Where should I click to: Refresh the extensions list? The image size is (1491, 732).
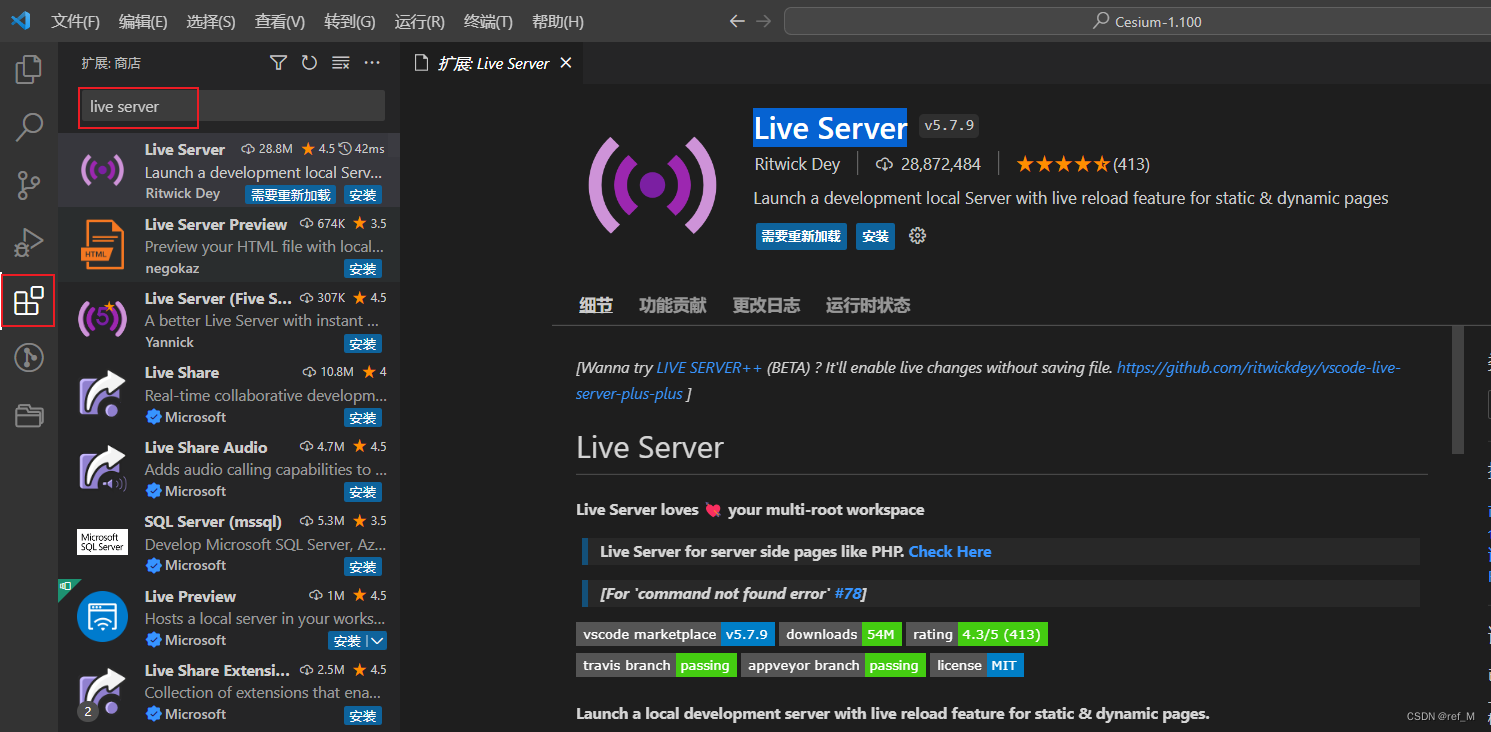[x=308, y=62]
